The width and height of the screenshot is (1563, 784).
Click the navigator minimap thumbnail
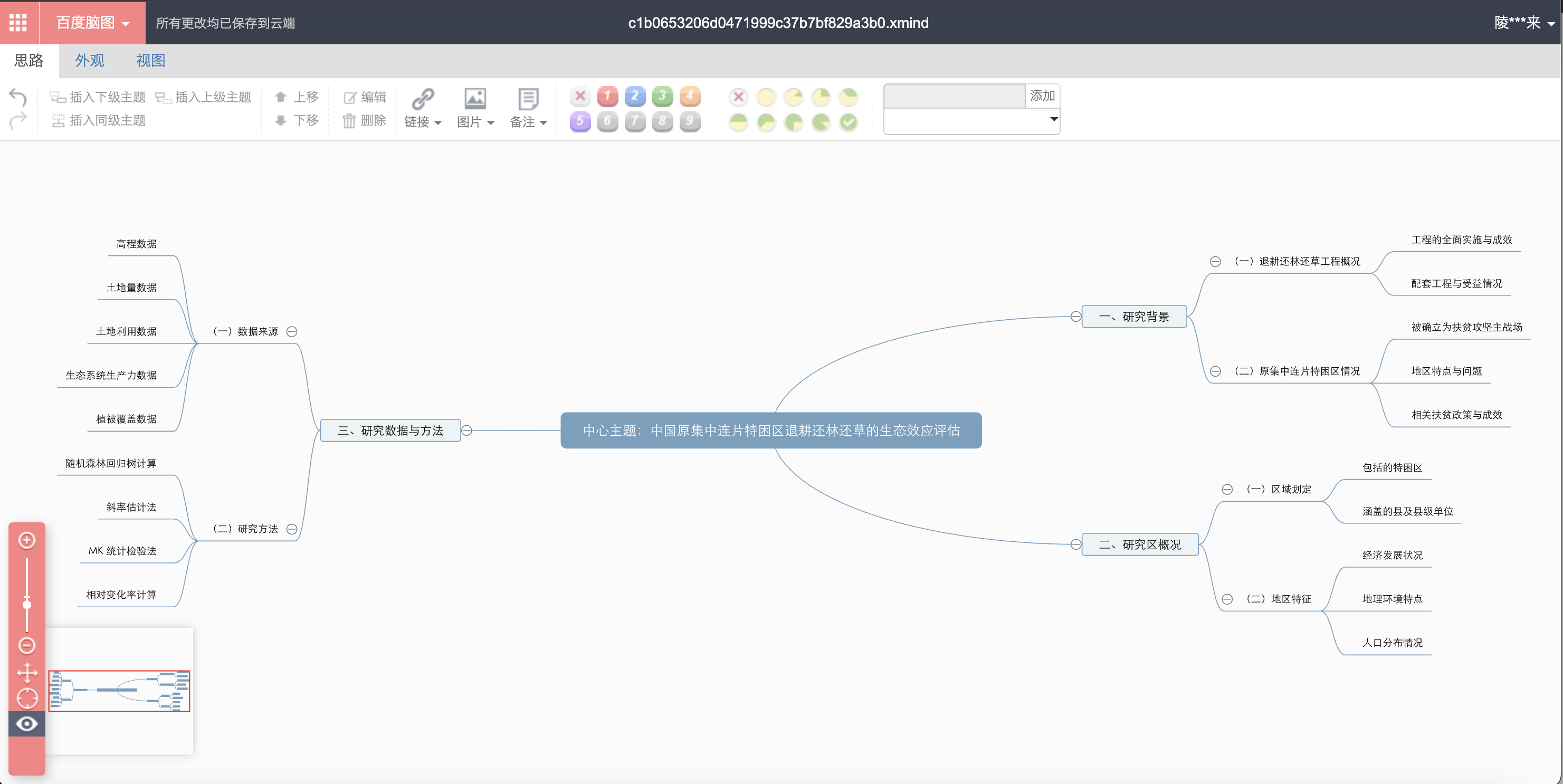[x=119, y=691]
